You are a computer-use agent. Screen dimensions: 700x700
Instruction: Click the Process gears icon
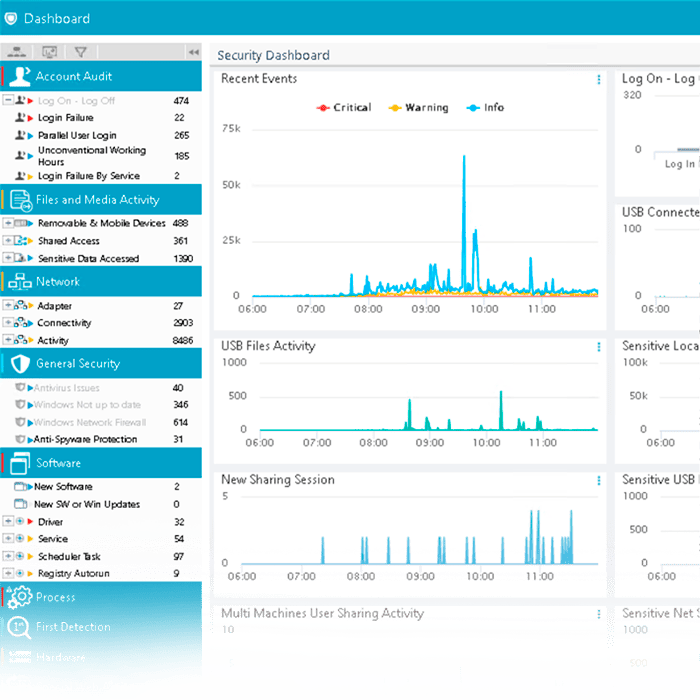tap(20, 597)
